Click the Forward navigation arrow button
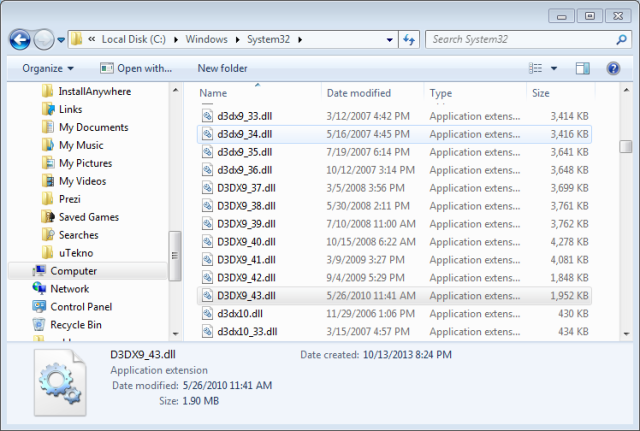 pyautogui.click(x=44, y=40)
